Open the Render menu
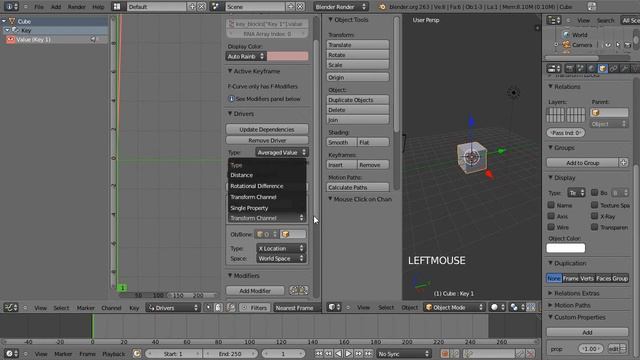640x360 pixels. (76, 7)
